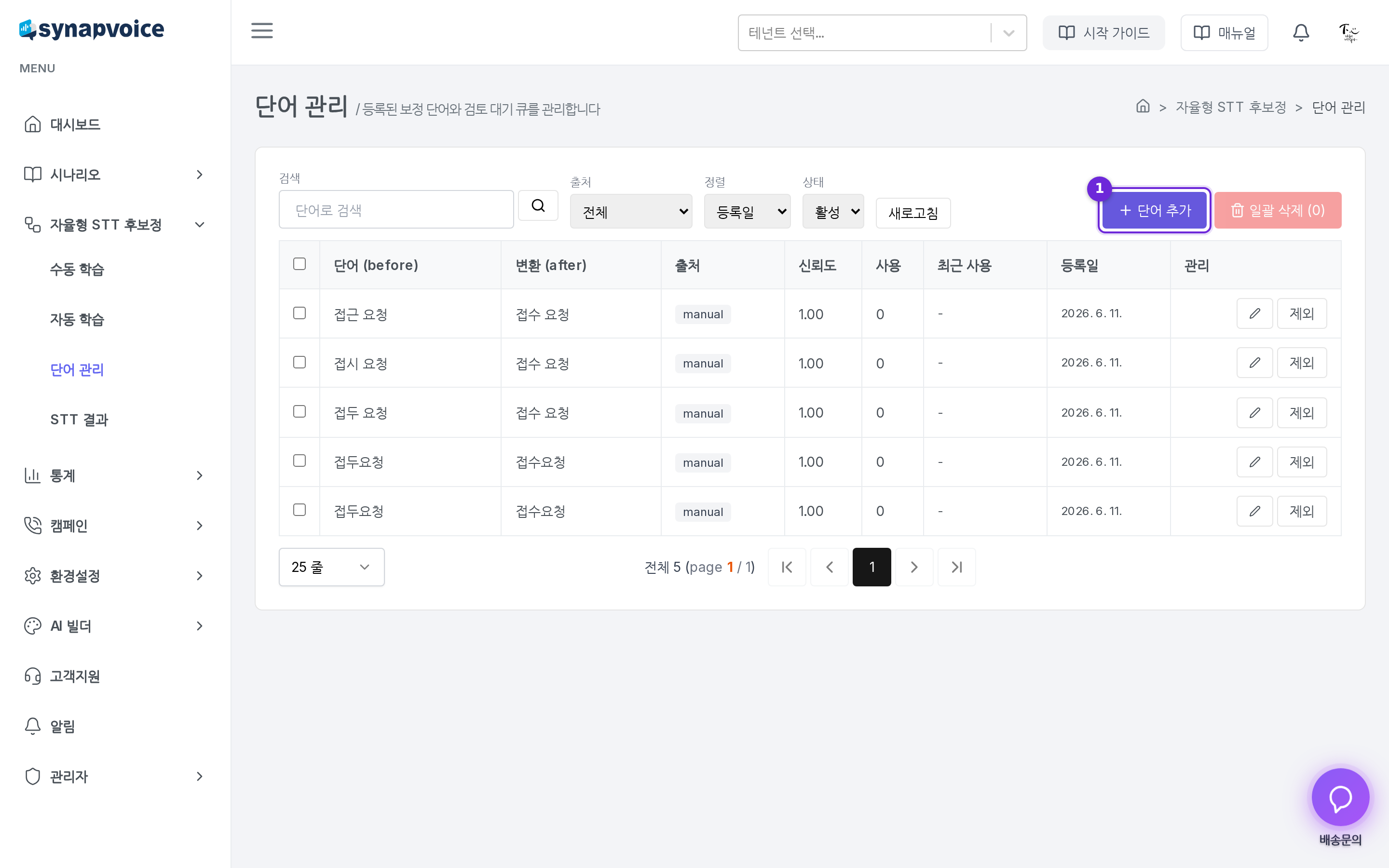1389x868 pixels.
Task: Go to the next page with the arrow
Action: click(x=914, y=567)
